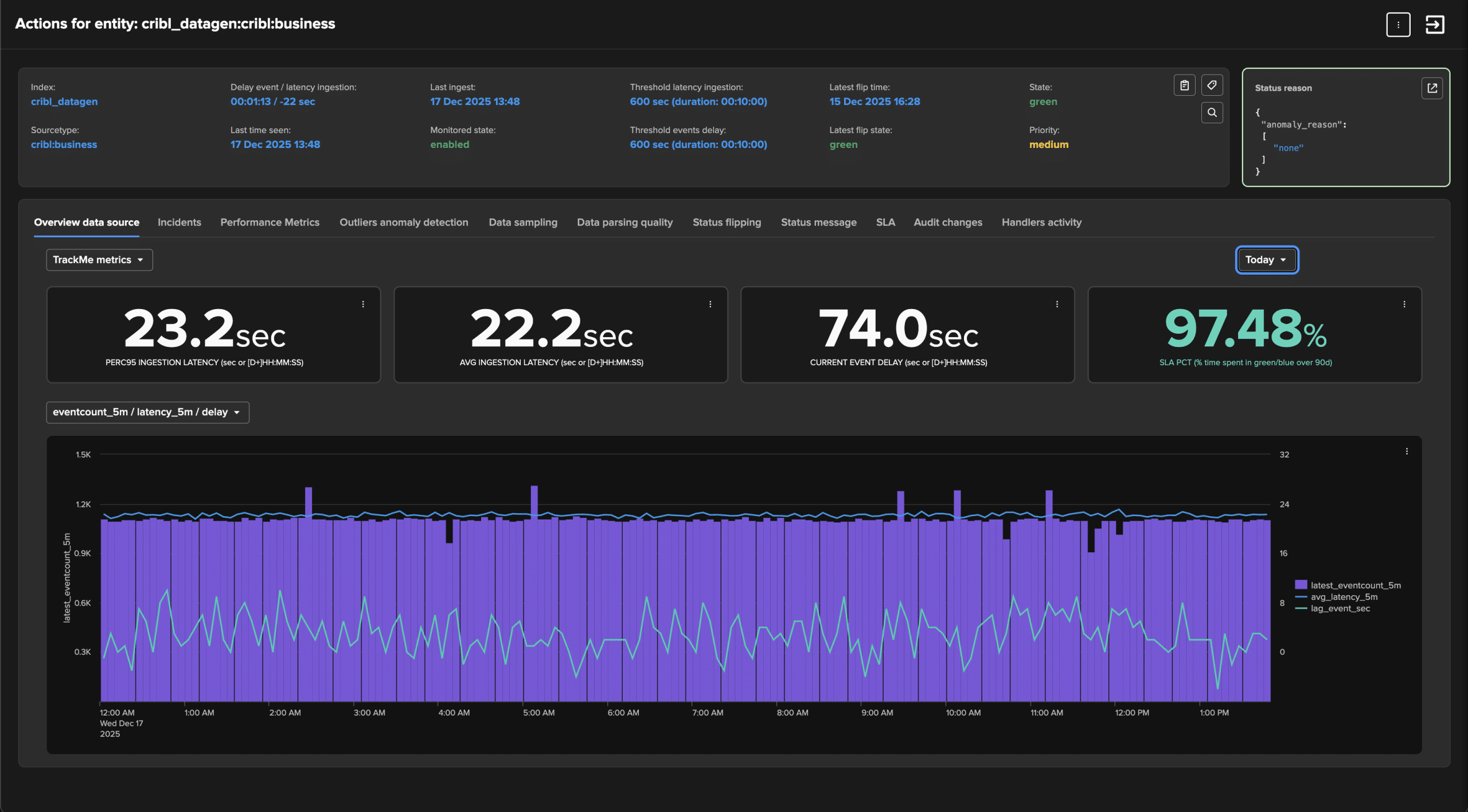Open the chart panel's three-dot menu
This screenshot has width=1468, height=812.
(x=1407, y=452)
